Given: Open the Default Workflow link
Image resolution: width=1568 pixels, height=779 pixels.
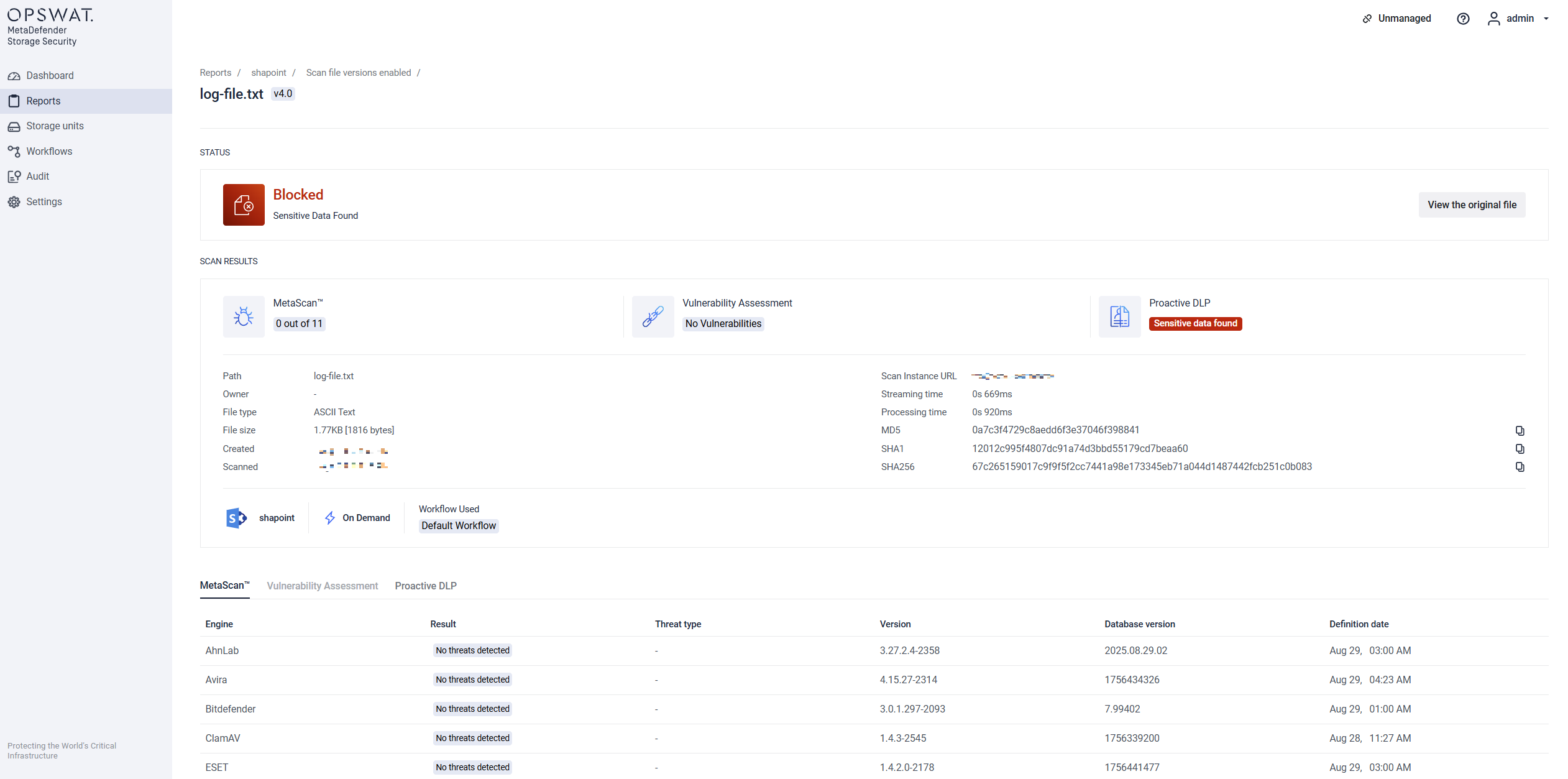Looking at the screenshot, I should click(x=459, y=525).
